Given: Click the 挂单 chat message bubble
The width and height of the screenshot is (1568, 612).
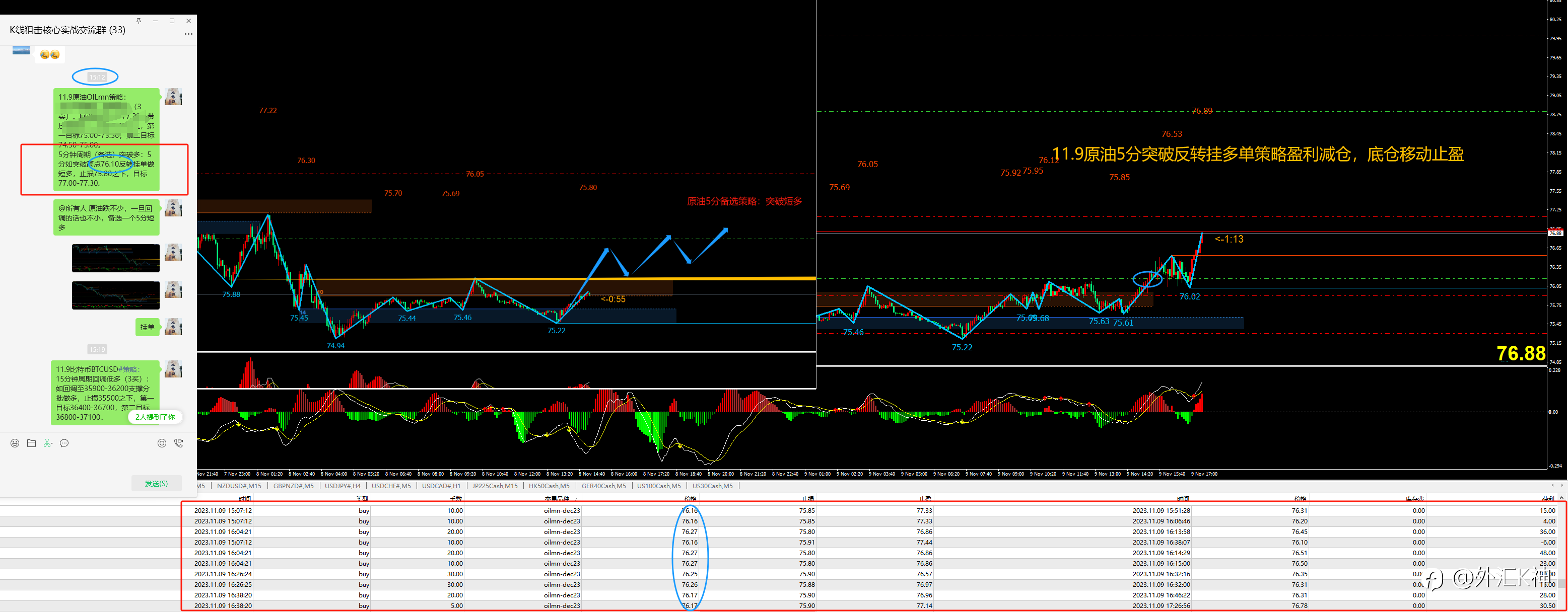Looking at the screenshot, I should point(147,327).
